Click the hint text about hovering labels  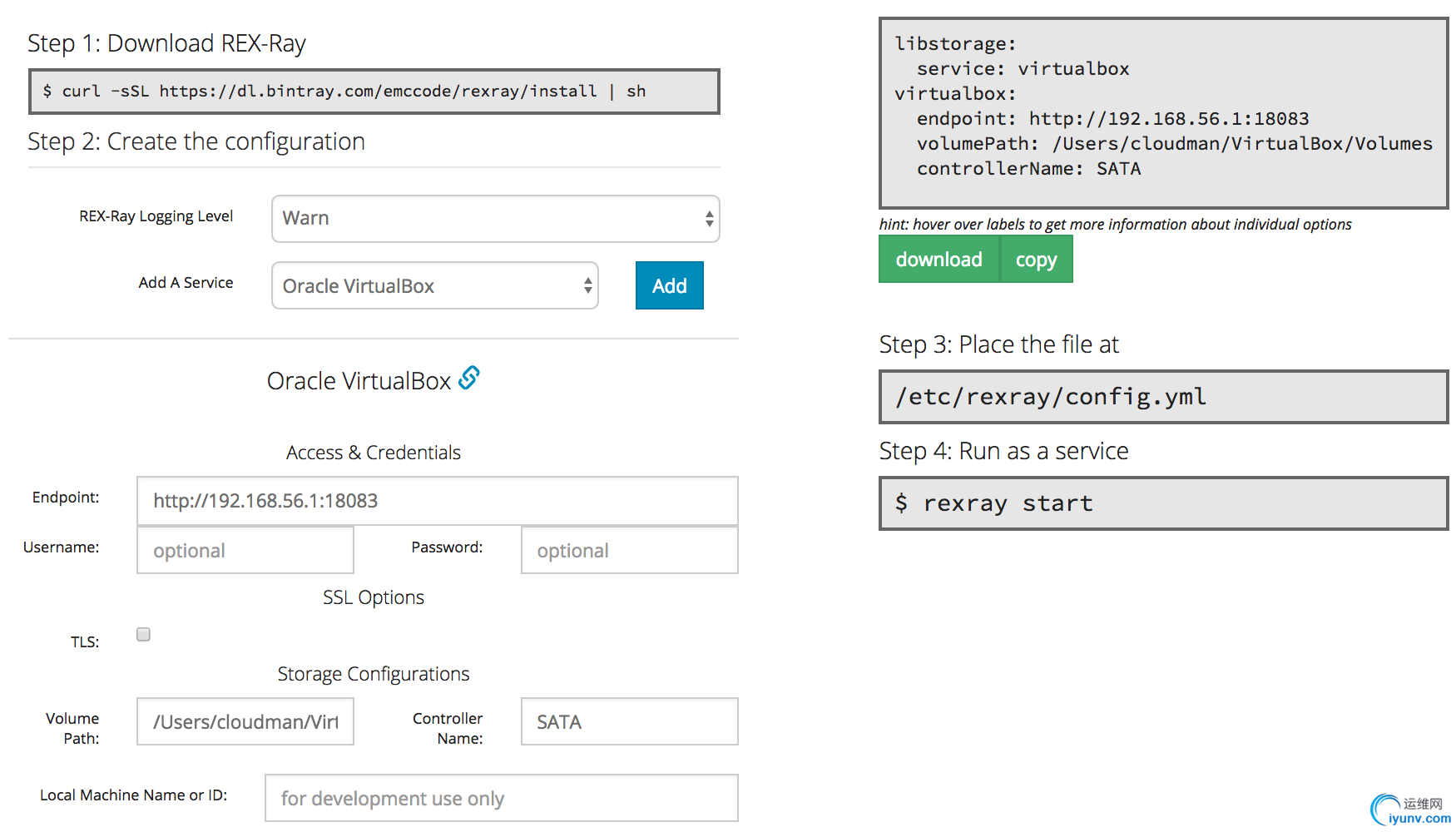click(x=1115, y=225)
